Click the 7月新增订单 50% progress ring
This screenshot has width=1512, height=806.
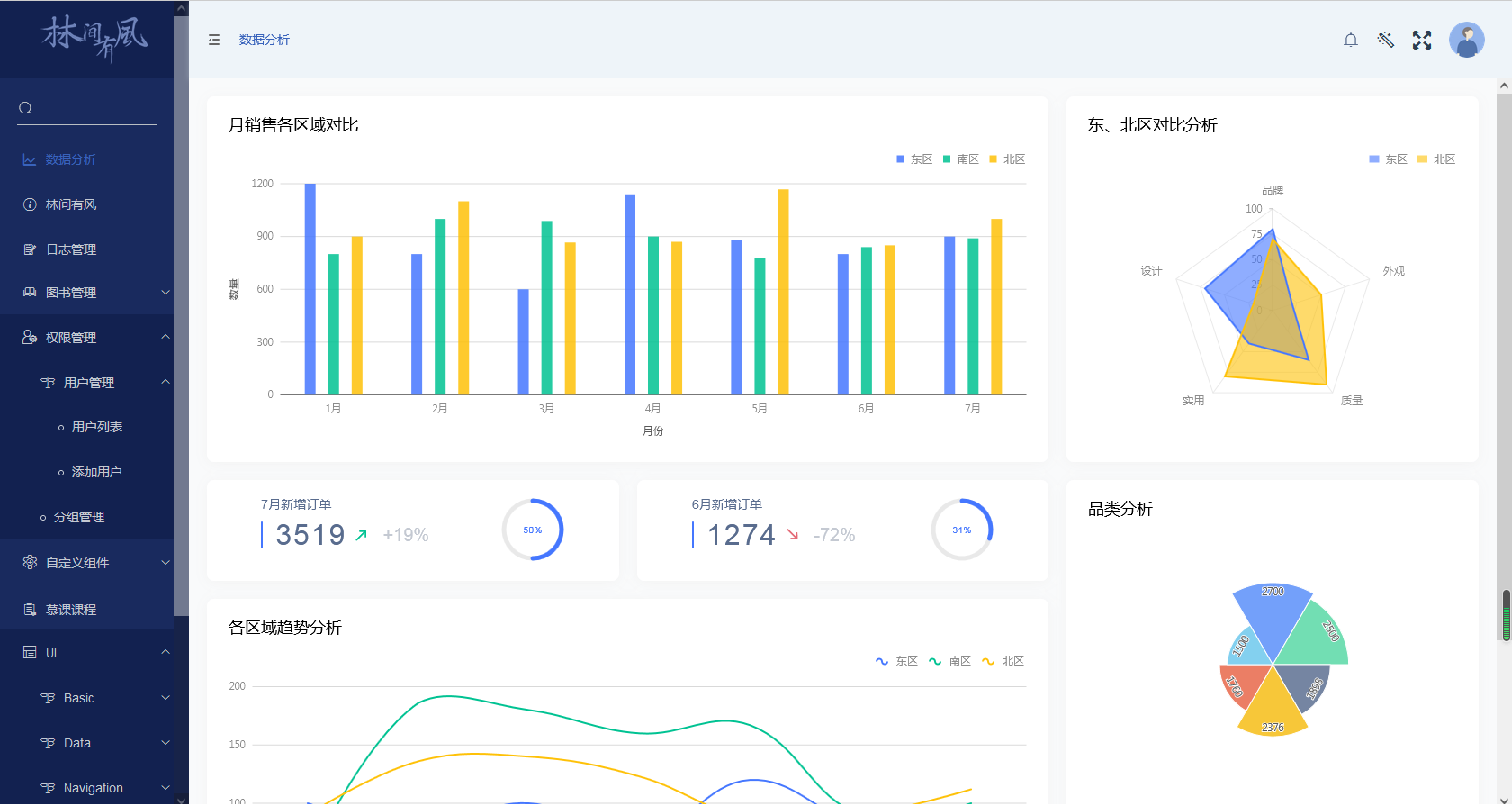coord(533,530)
